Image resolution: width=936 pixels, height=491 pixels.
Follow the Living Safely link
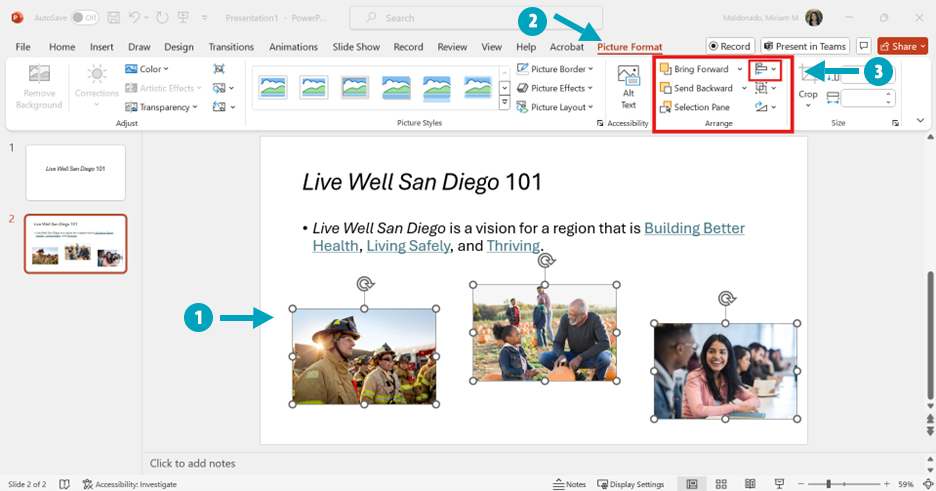coord(408,246)
